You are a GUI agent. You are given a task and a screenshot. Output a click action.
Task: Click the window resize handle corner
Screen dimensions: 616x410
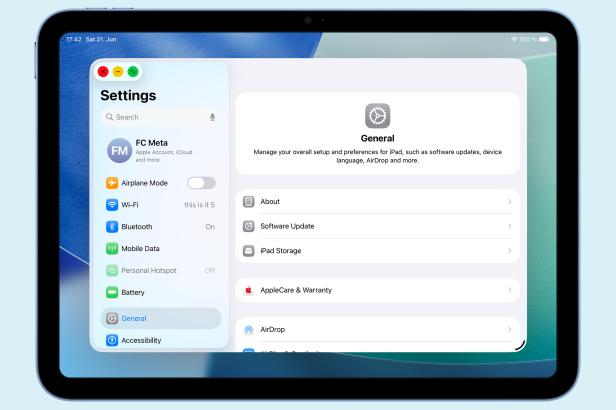tap(520, 345)
